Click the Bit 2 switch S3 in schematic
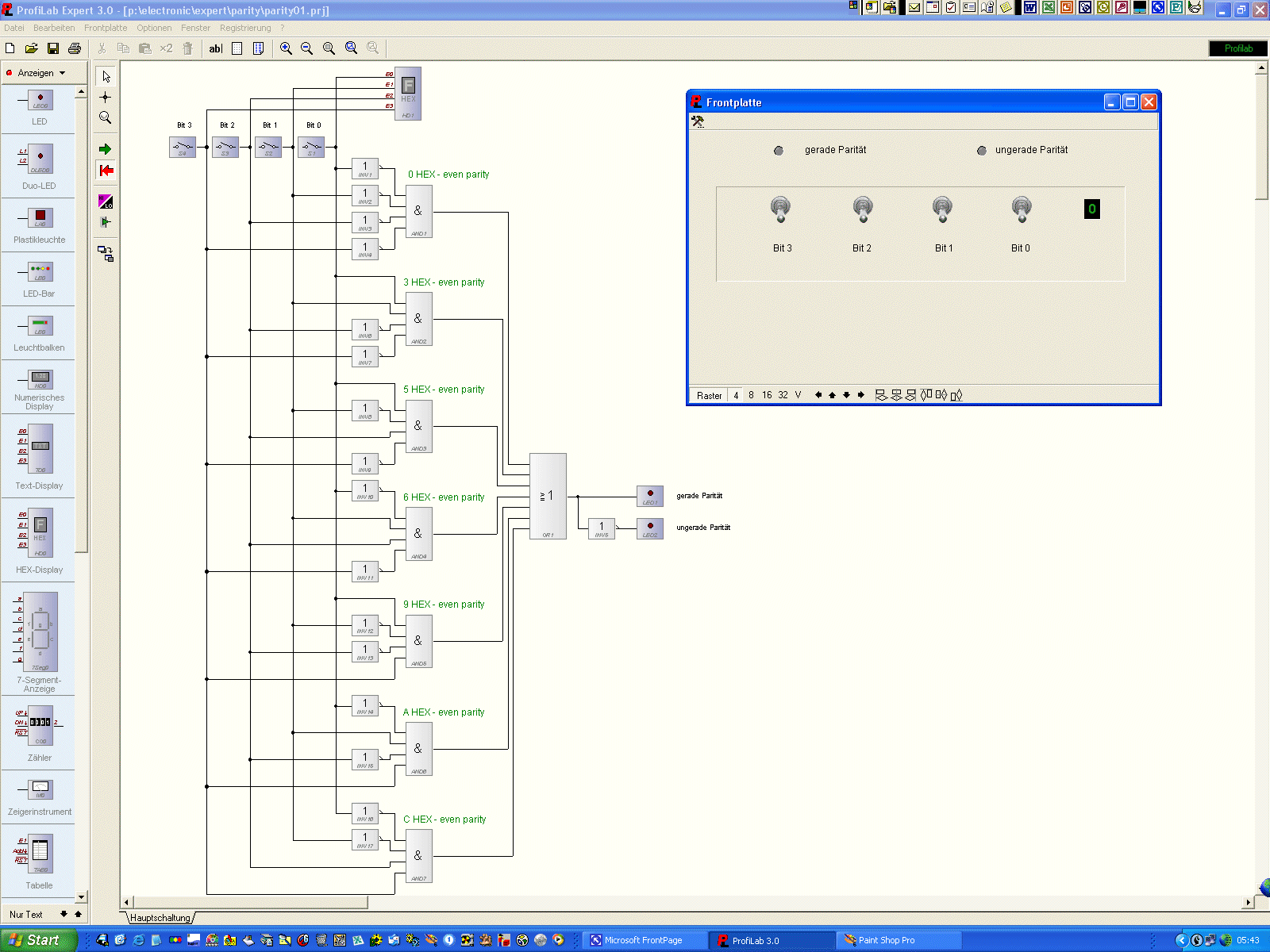1270x952 pixels. (225, 147)
